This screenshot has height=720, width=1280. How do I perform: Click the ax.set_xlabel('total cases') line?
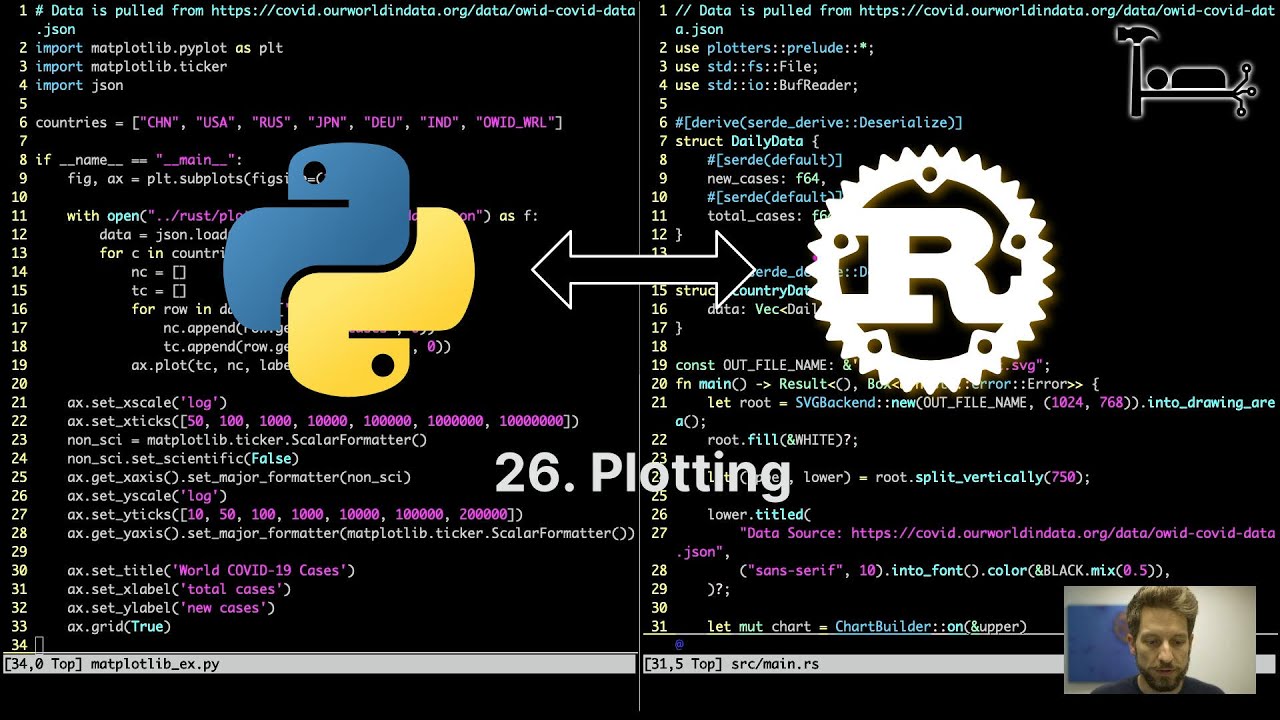click(x=179, y=589)
